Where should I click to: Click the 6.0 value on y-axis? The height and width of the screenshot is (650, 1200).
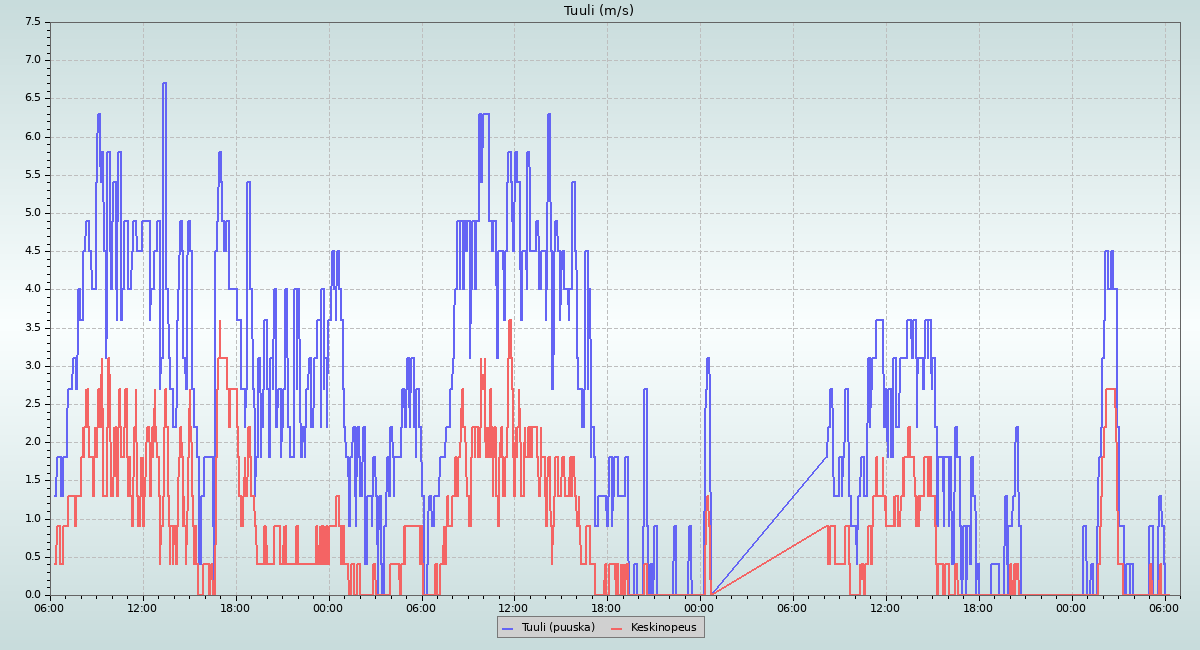pyautogui.click(x=32, y=136)
